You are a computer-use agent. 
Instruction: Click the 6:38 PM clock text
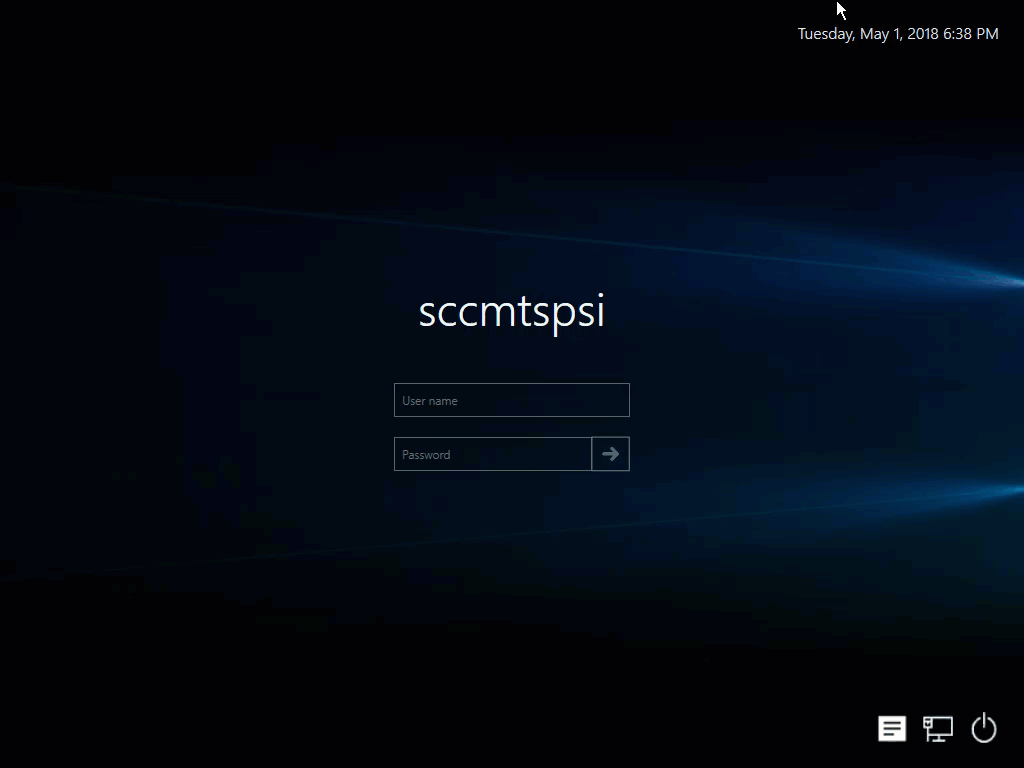pos(971,34)
